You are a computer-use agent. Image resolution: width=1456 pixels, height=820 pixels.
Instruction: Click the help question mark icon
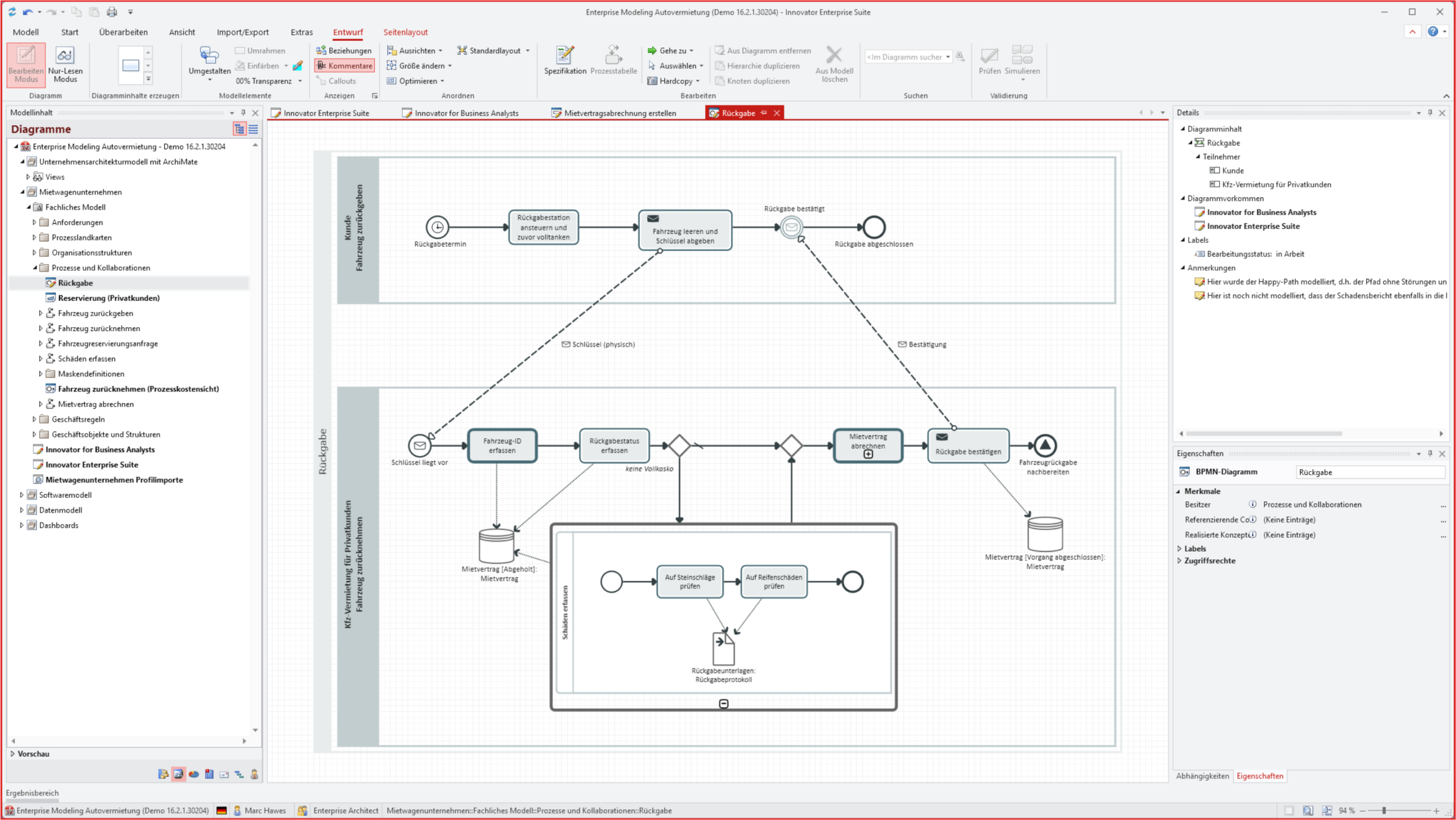click(x=1433, y=32)
